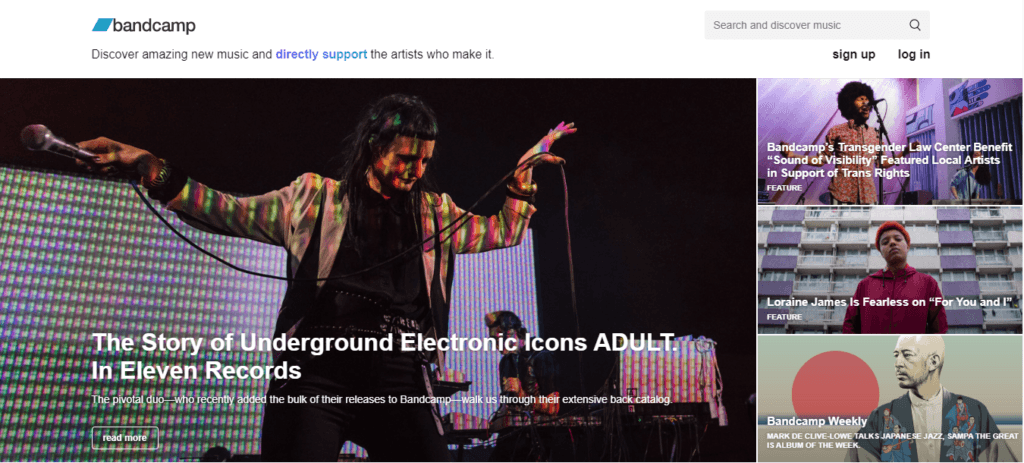Image resolution: width=1024 pixels, height=463 pixels.
Task: Click the directly support highlighted text
Action: 321,55
